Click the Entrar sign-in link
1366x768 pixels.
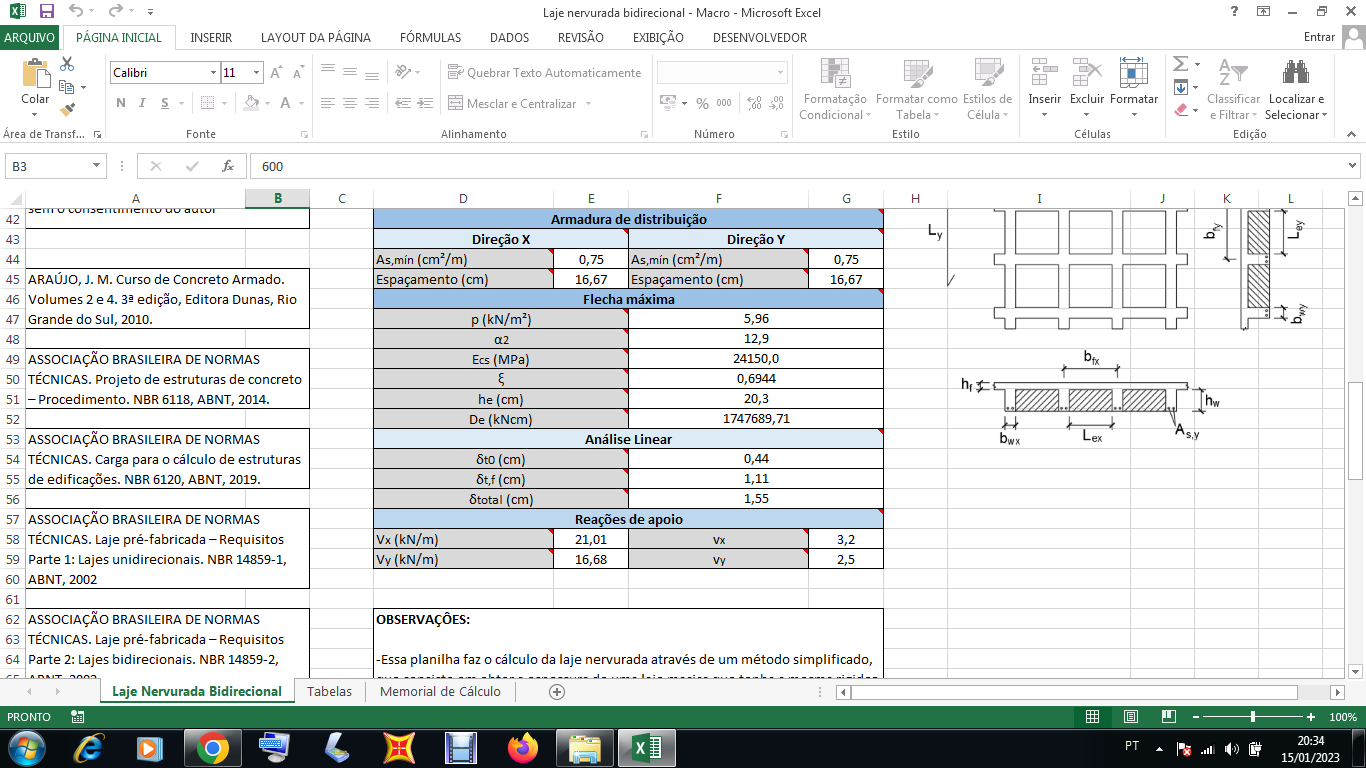[x=1320, y=38]
